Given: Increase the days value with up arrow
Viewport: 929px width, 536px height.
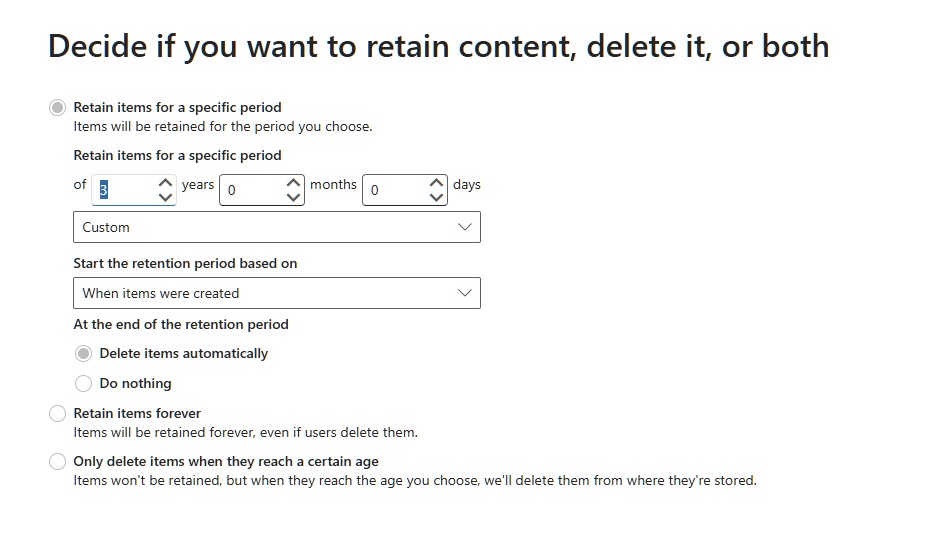Looking at the screenshot, I should click(x=436, y=183).
